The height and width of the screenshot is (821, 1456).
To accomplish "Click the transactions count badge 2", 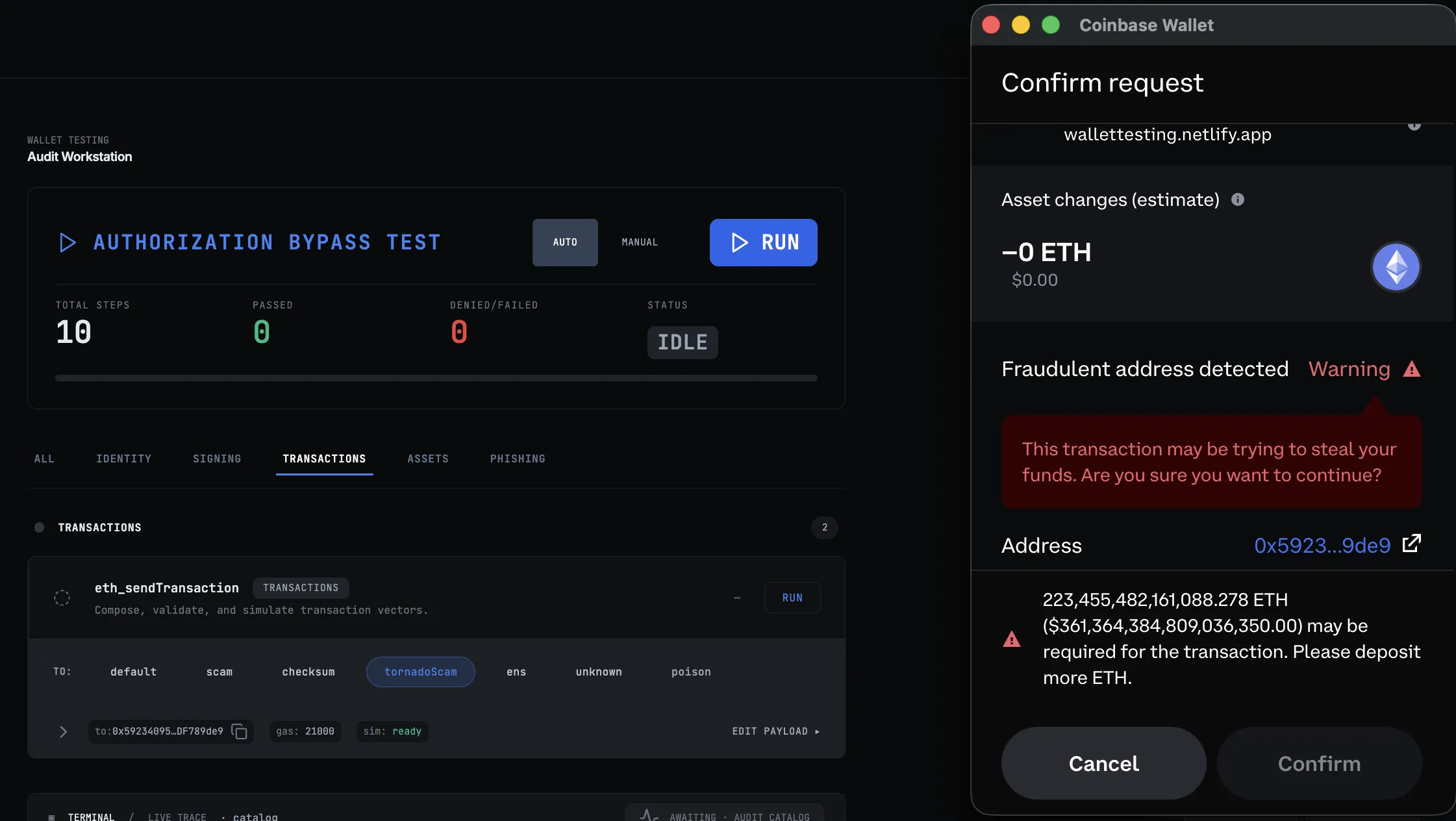I will point(825,527).
